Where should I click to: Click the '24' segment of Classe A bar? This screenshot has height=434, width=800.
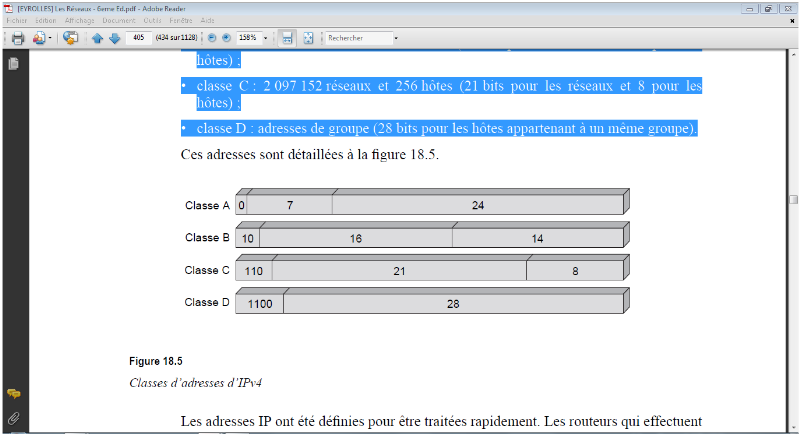[x=478, y=205]
